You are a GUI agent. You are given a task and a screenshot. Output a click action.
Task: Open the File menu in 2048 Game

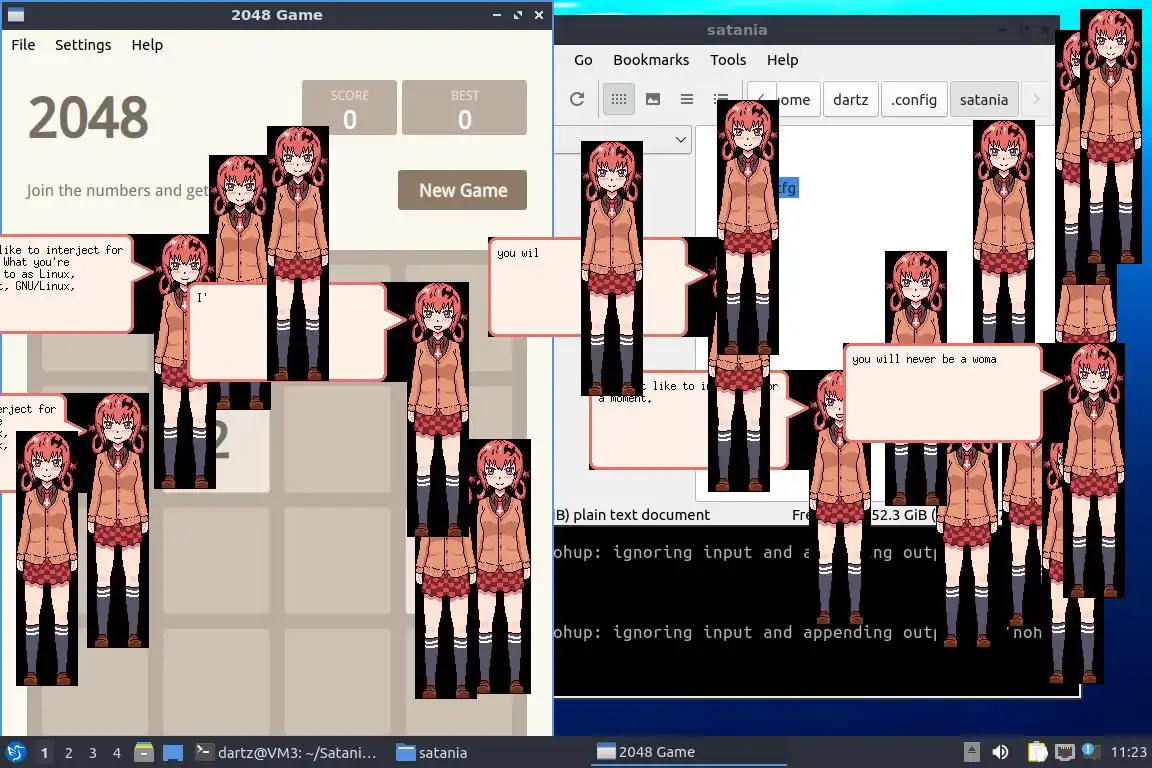click(x=24, y=45)
